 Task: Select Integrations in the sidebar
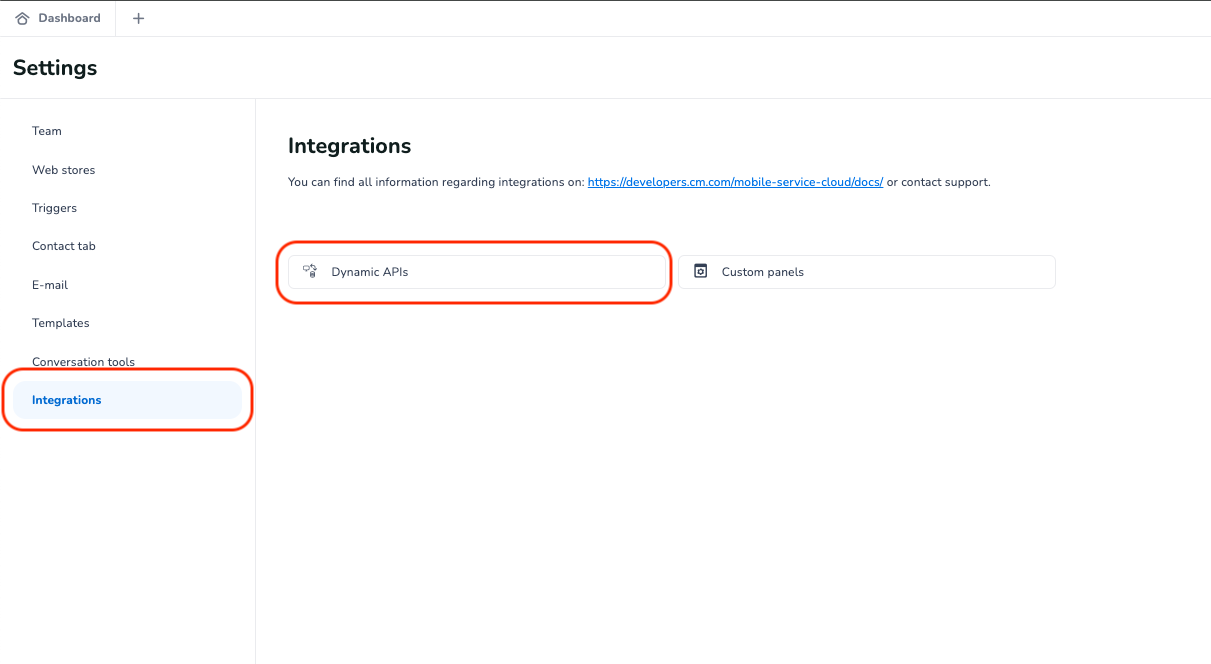point(67,400)
